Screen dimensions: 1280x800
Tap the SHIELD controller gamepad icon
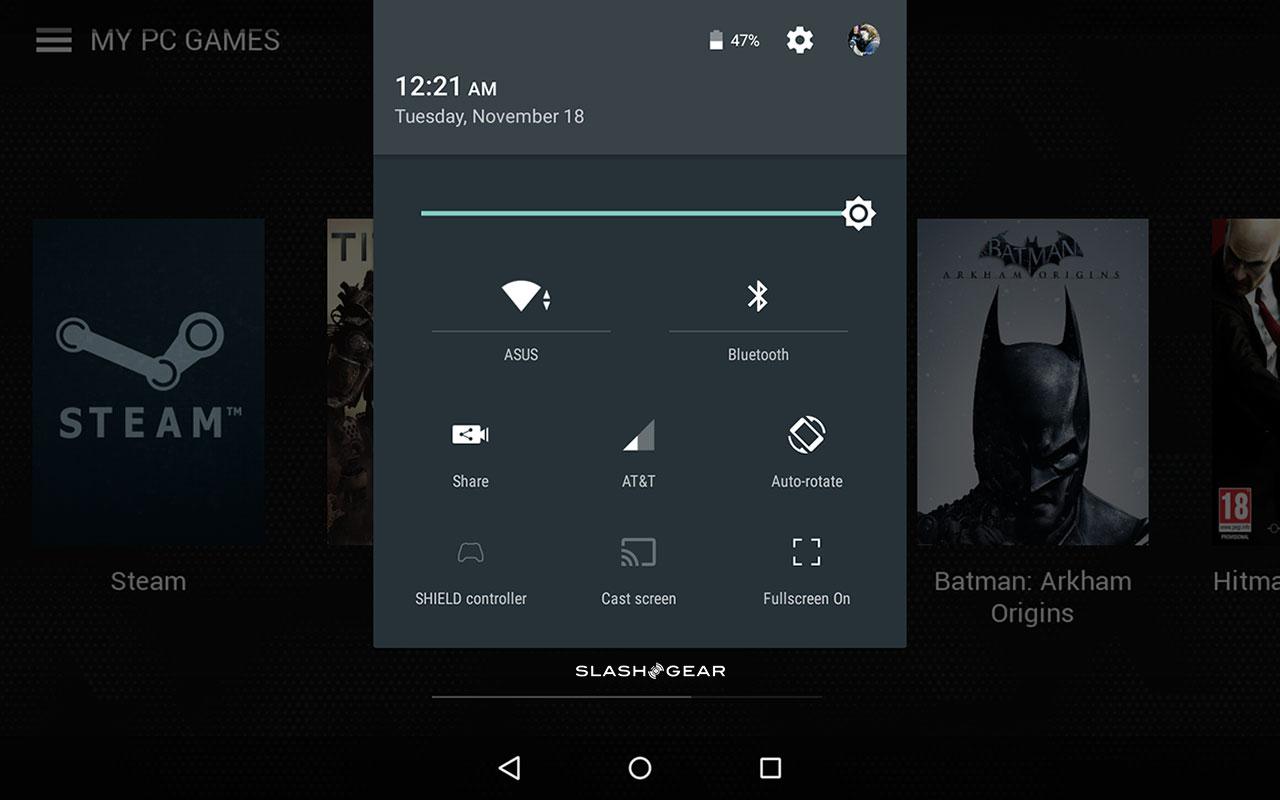point(471,552)
